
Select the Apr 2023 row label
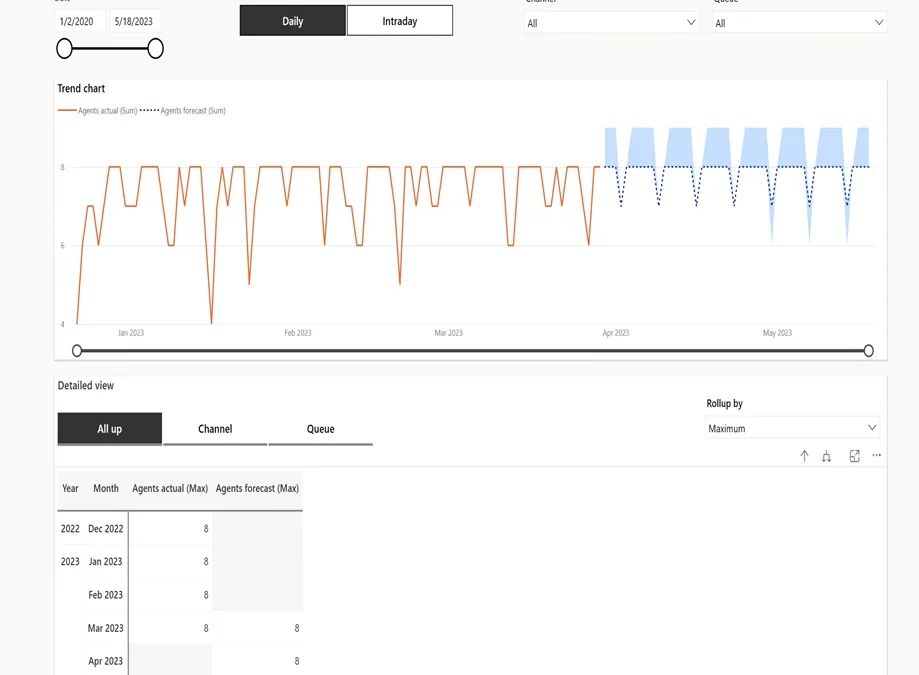pos(105,661)
